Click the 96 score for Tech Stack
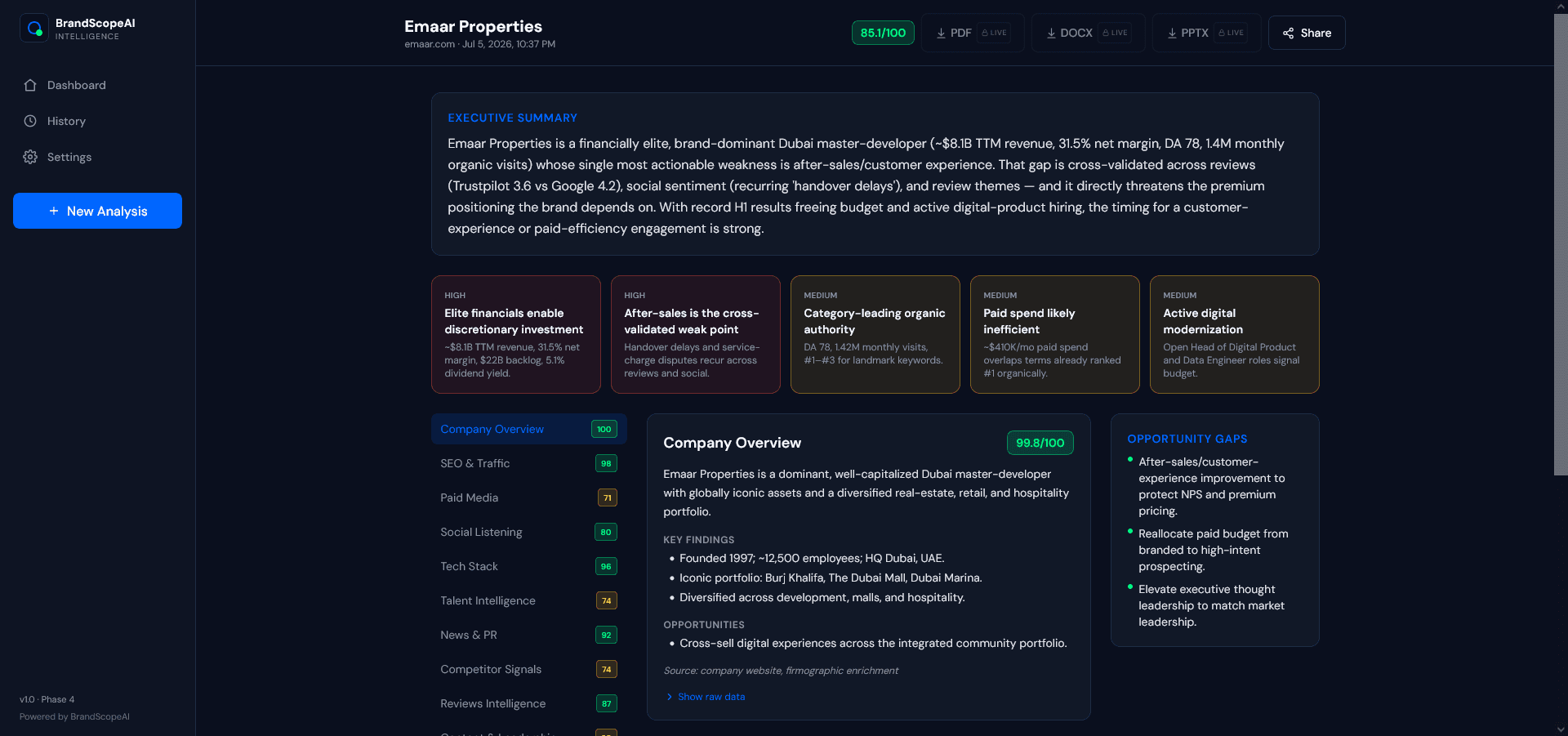The image size is (1568, 736). point(606,566)
